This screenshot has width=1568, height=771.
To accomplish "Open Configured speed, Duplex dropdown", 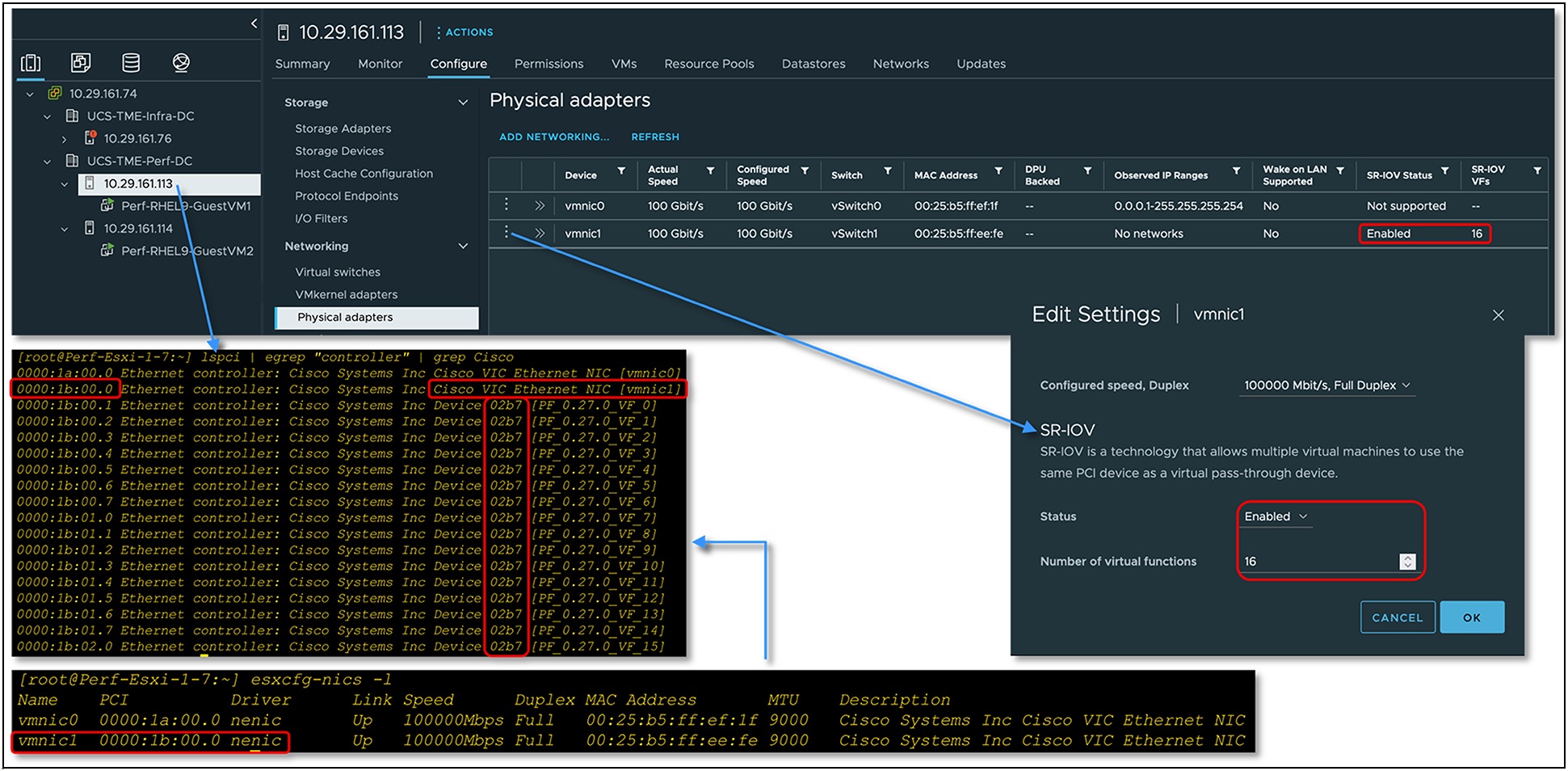I will [x=1327, y=385].
